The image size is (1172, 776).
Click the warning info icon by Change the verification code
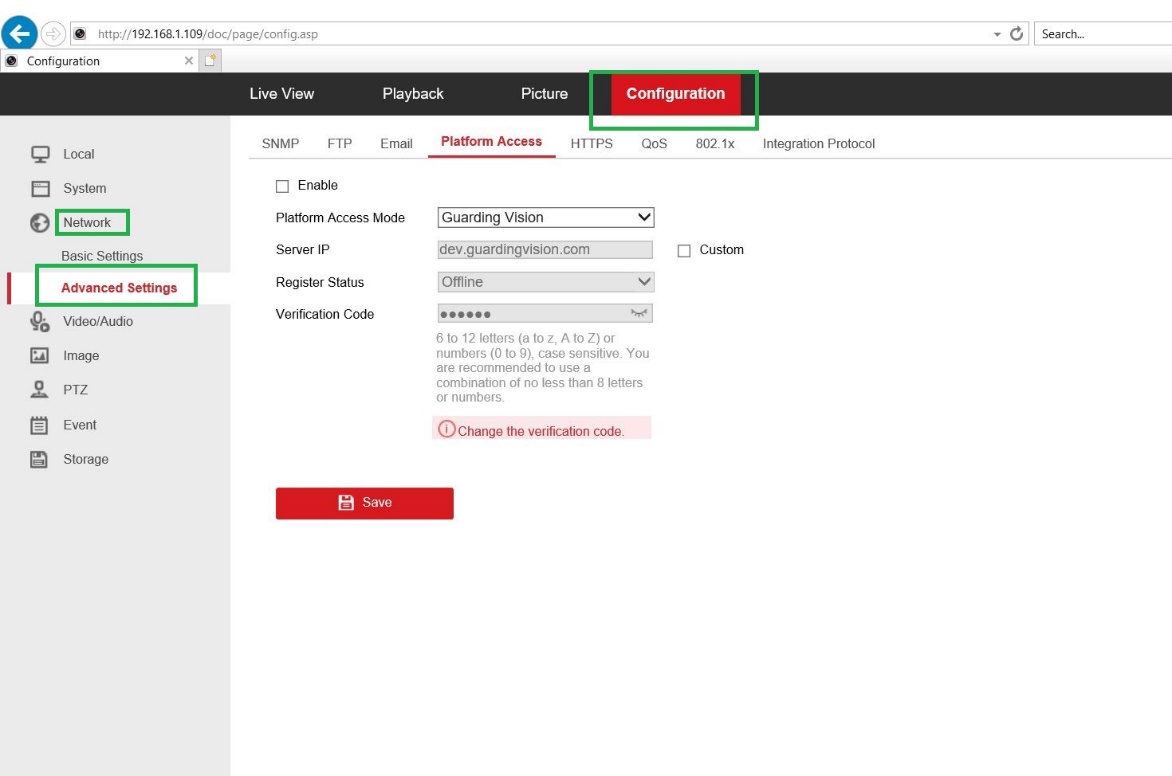tap(446, 429)
